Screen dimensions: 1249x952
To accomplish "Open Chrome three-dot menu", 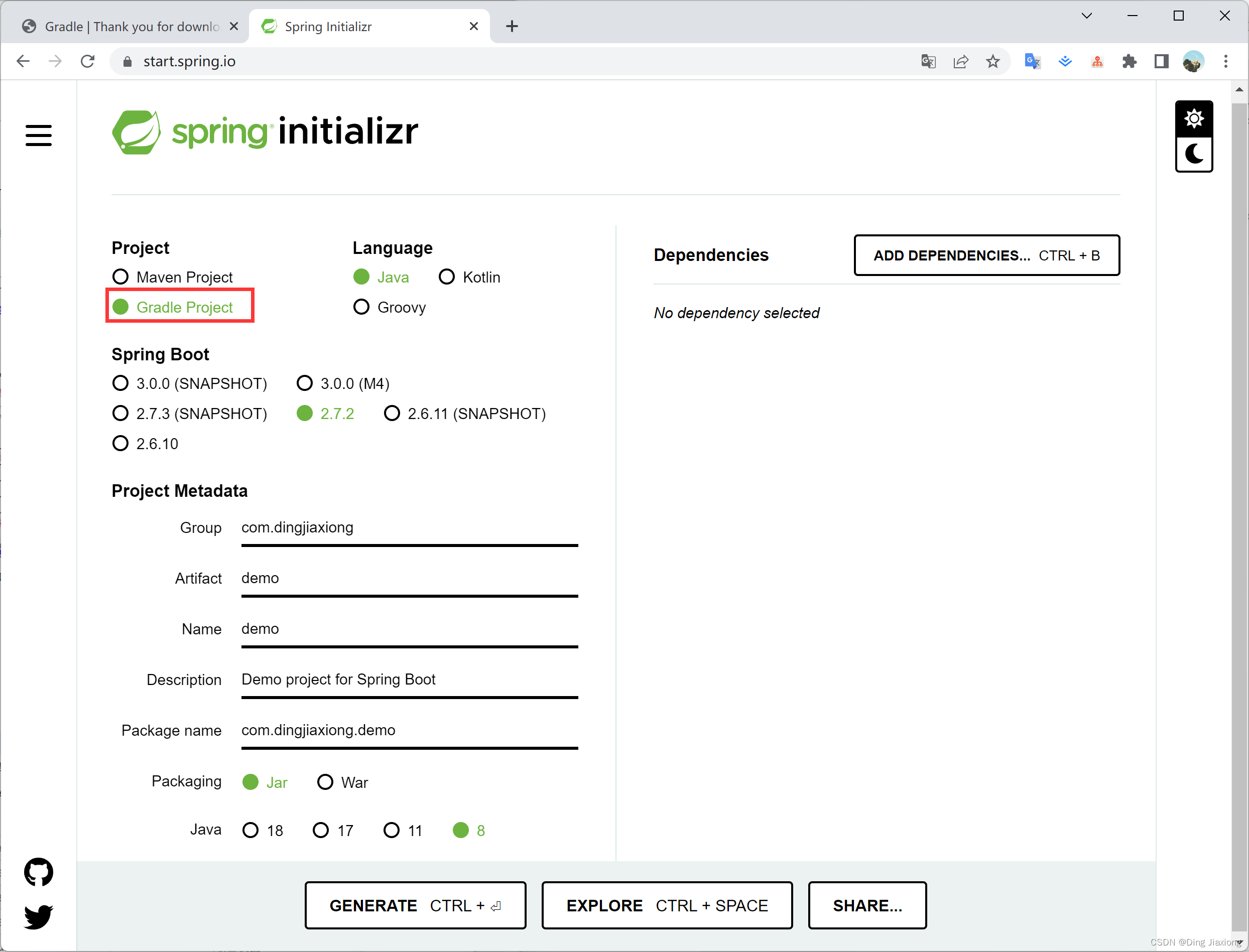I will (x=1226, y=61).
